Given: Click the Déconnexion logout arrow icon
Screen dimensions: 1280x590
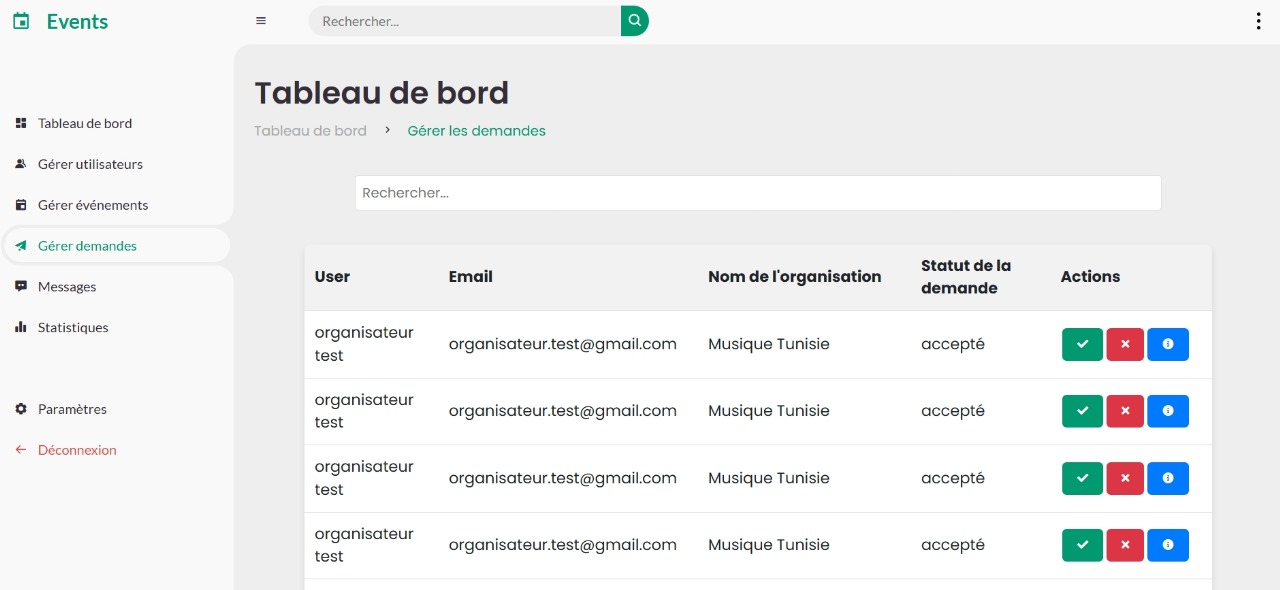Looking at the screenshot, I should click(21, 450).
